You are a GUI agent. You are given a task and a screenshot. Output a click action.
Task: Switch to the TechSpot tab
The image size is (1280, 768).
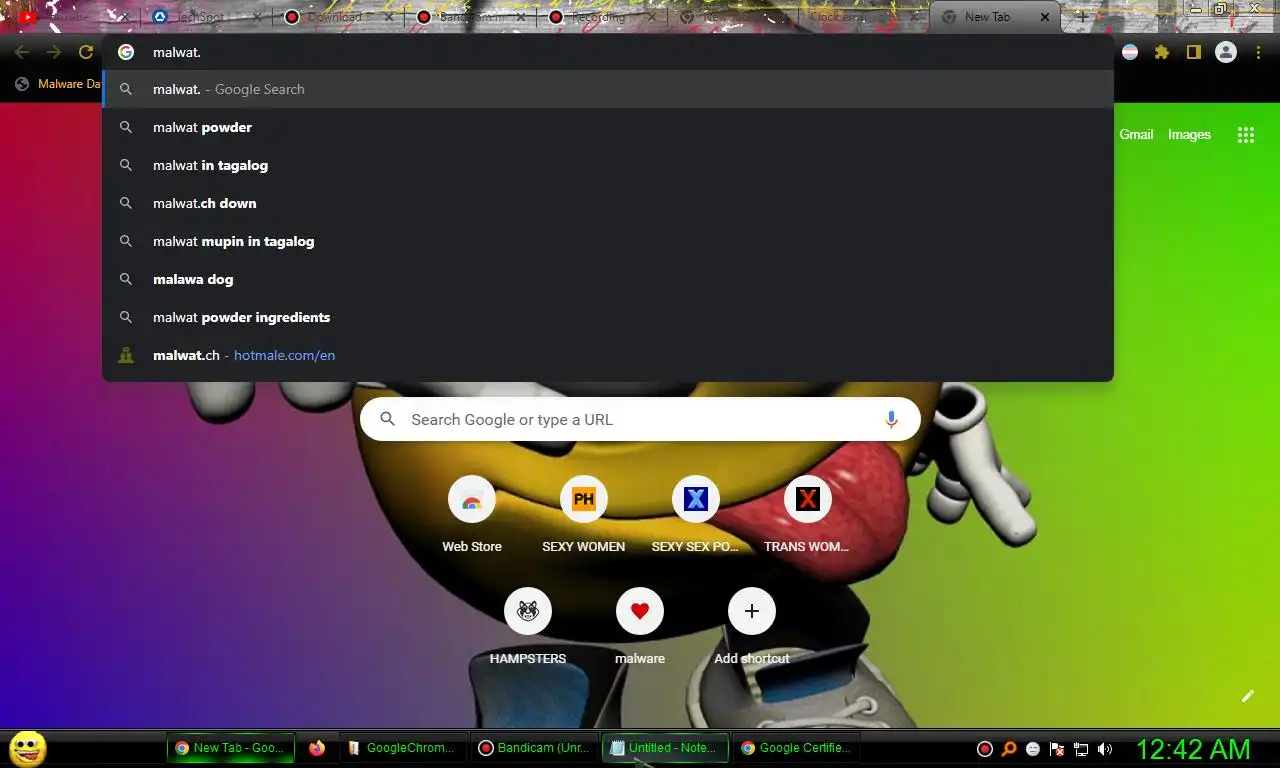(205, 17)
